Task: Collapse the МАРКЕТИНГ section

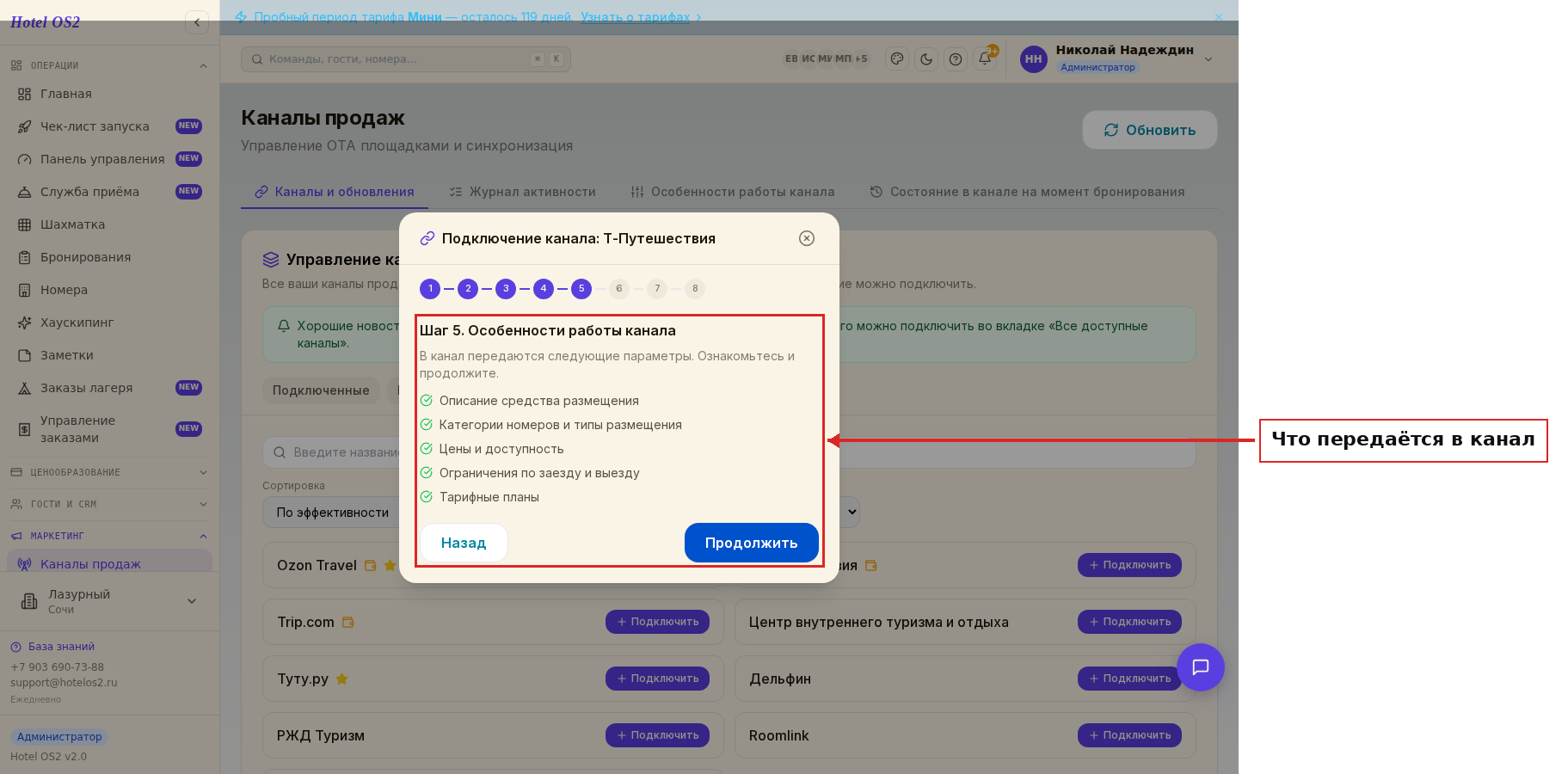Action: click(109, 536)
